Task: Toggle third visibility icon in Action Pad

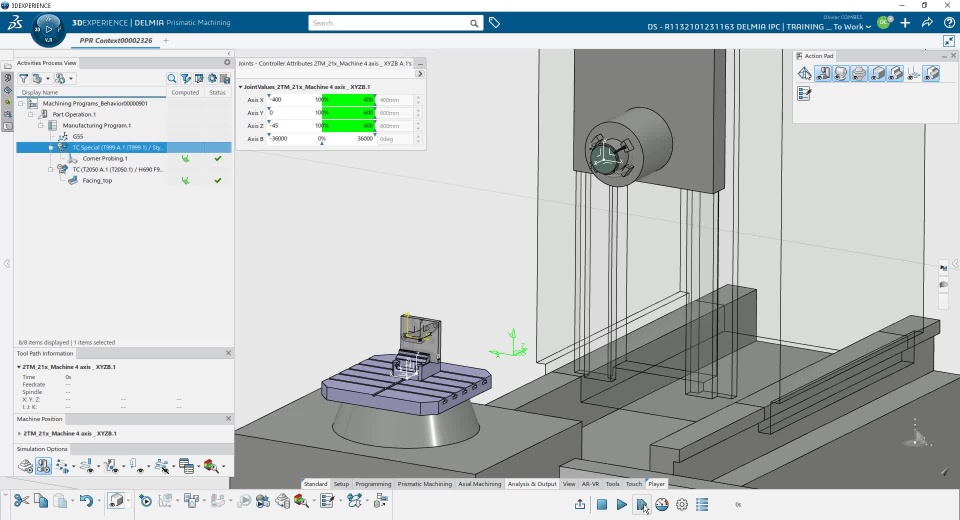Action: point(859,73)
